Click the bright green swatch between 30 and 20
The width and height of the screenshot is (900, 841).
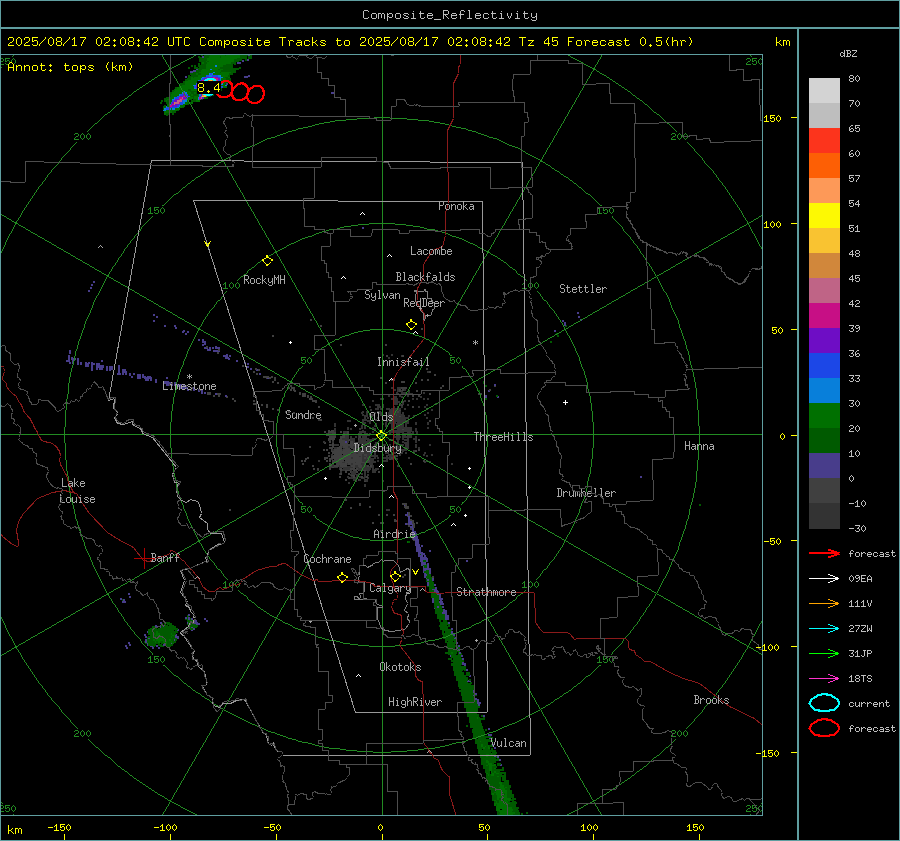point(824,416)
